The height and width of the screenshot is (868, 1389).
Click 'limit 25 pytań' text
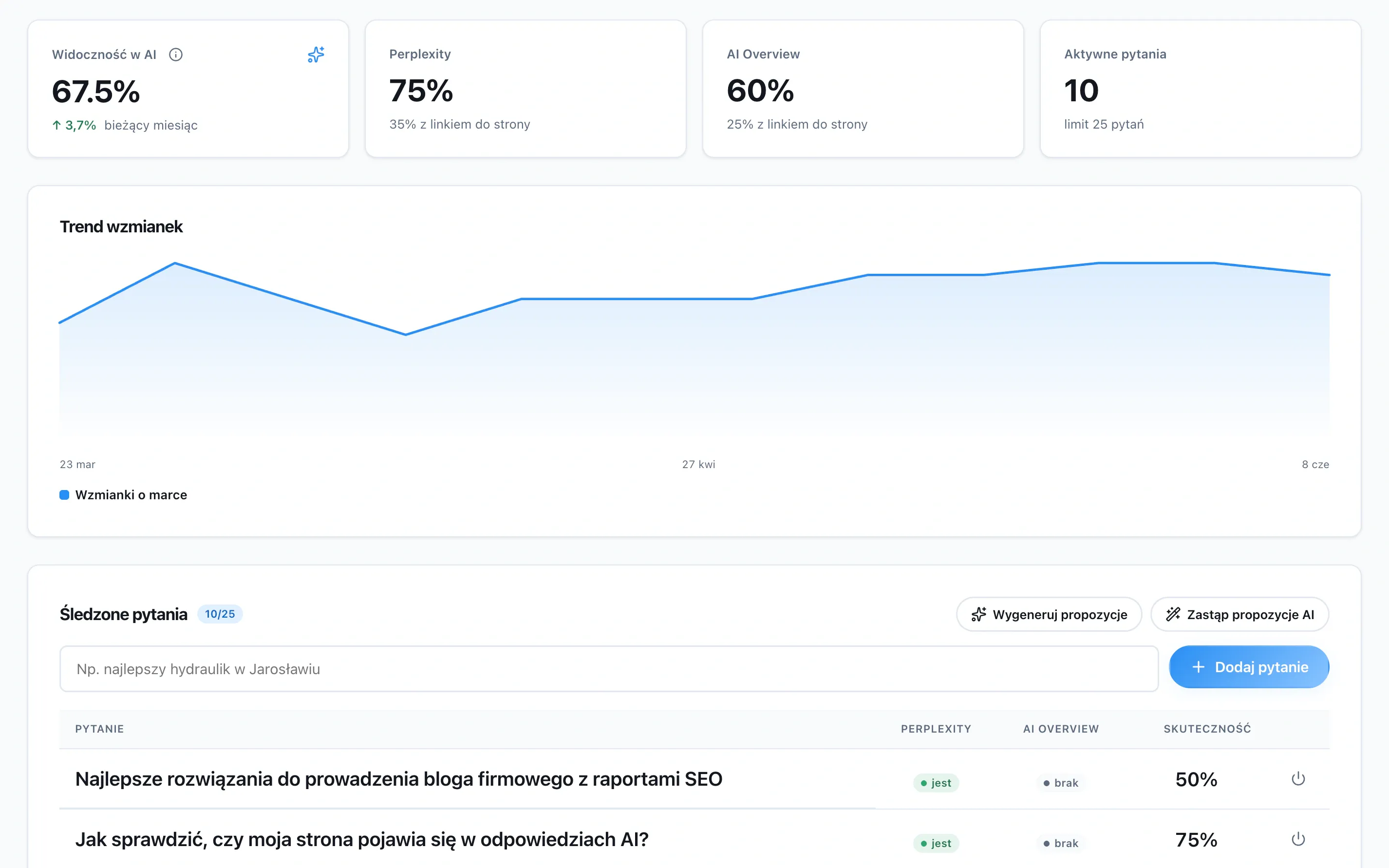tap(1104, 124)
